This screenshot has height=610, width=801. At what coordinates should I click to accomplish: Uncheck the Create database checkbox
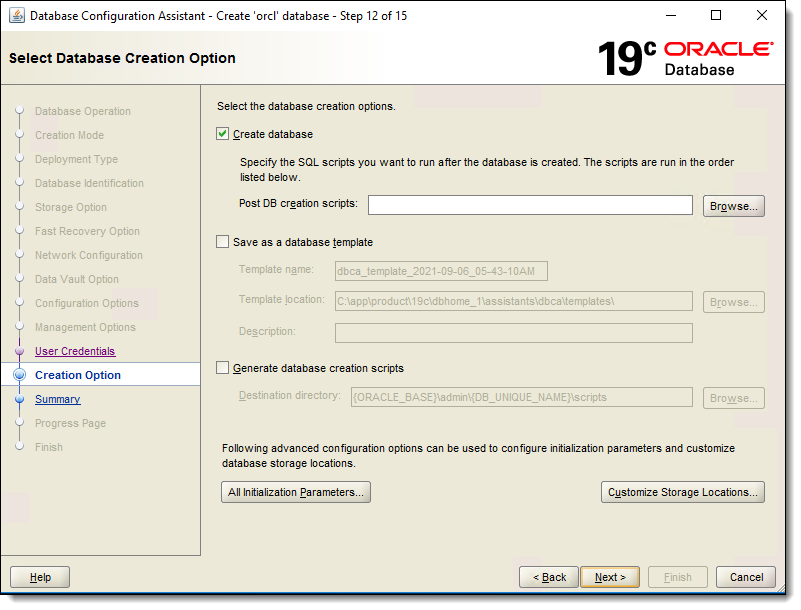[222, 134]
